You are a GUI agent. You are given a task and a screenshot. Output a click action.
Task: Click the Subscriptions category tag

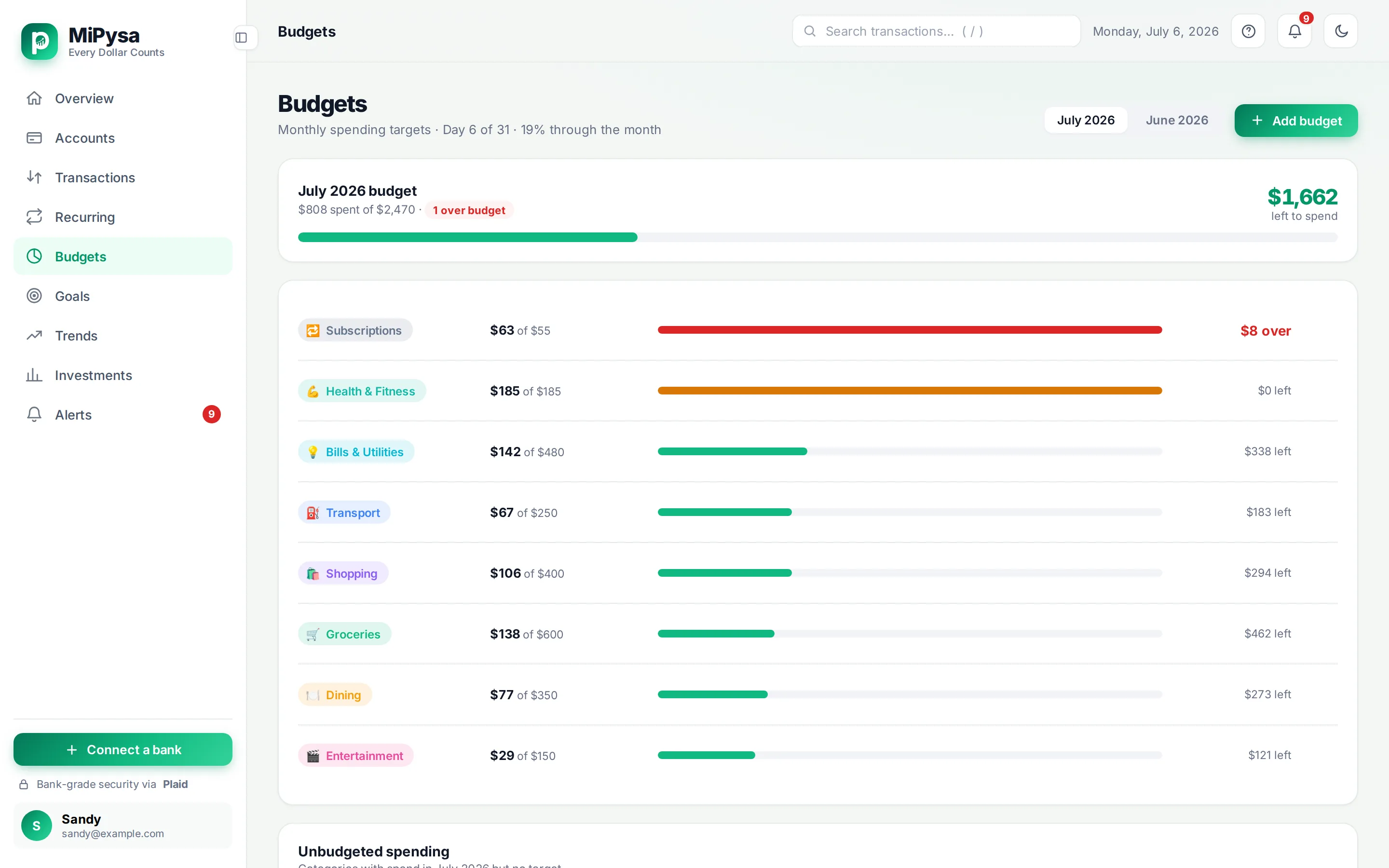coord(354,331)
